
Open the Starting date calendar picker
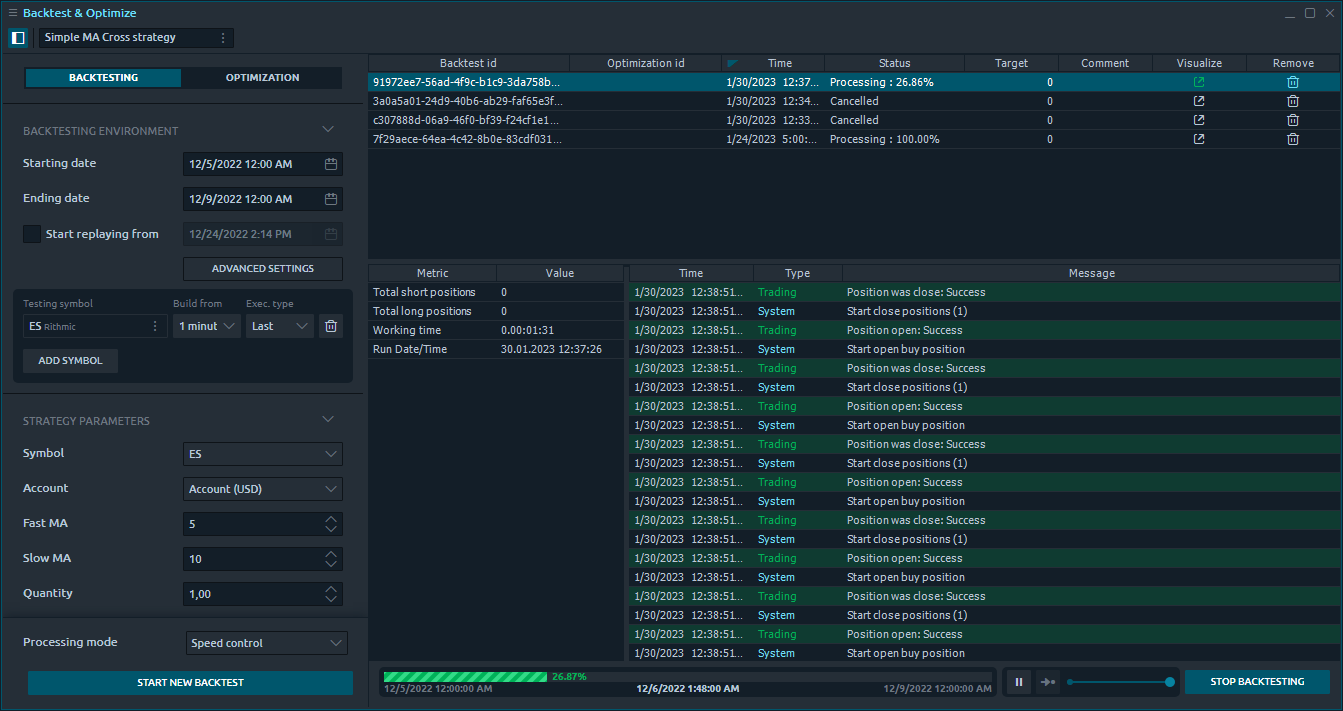pyautogui.click(x=331, y=164)
